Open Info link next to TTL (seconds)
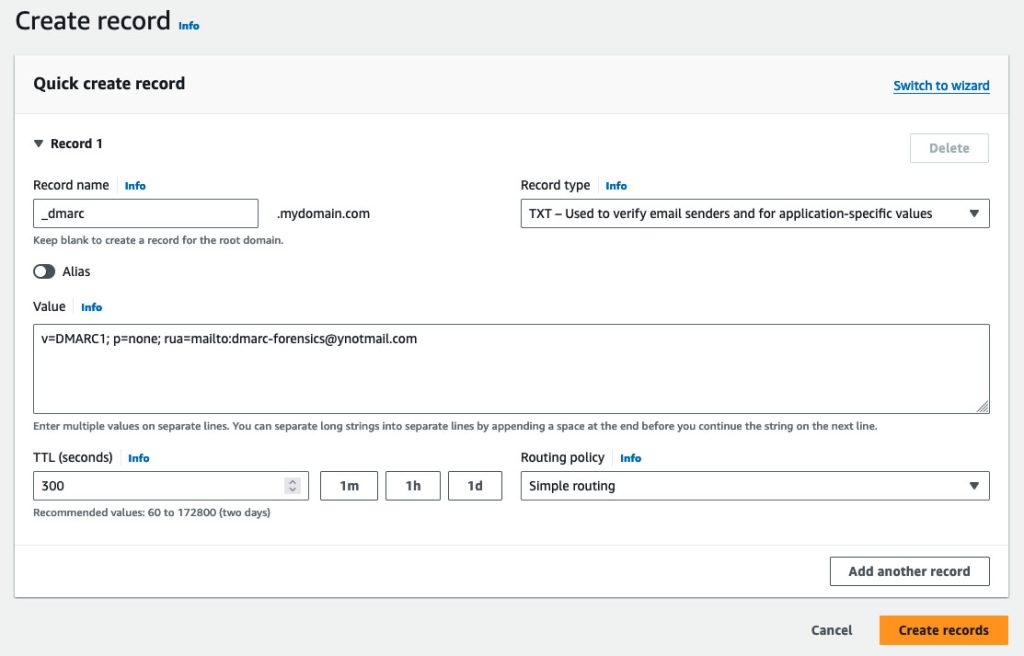This screenshot has height=656, width=1024. click(139, 458)
